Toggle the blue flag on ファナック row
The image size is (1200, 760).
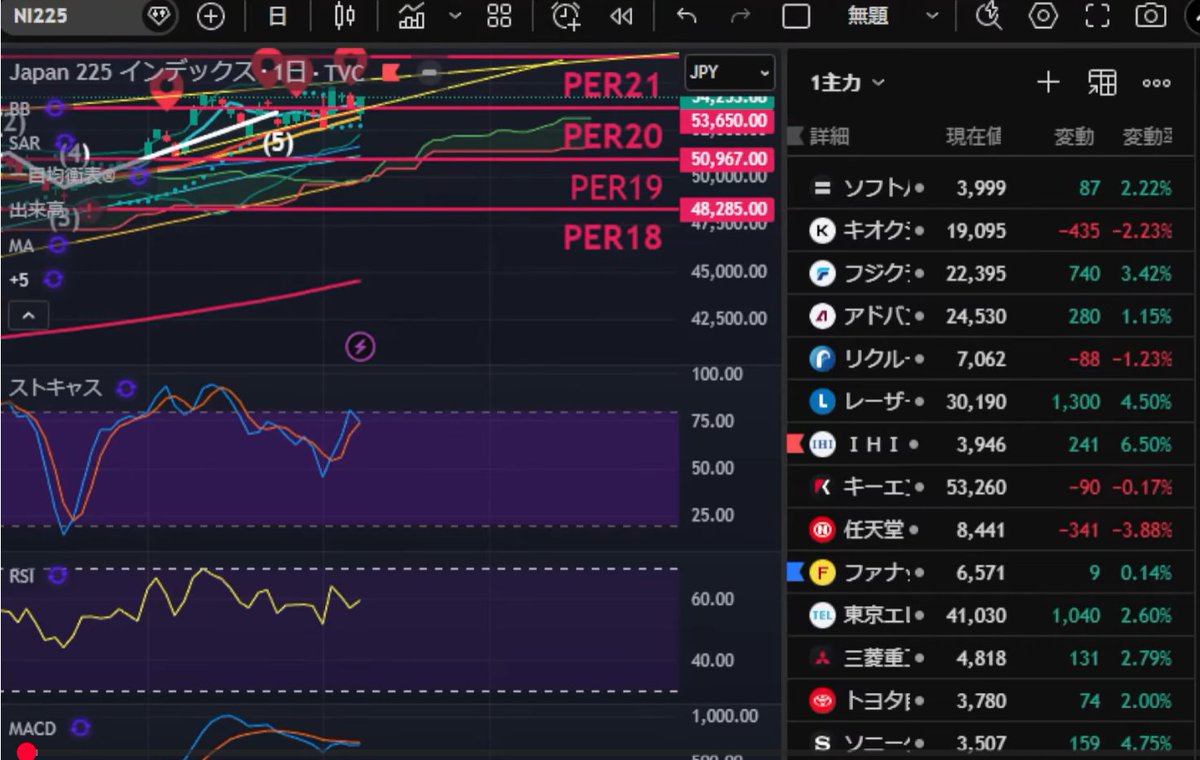coord(796,573)
